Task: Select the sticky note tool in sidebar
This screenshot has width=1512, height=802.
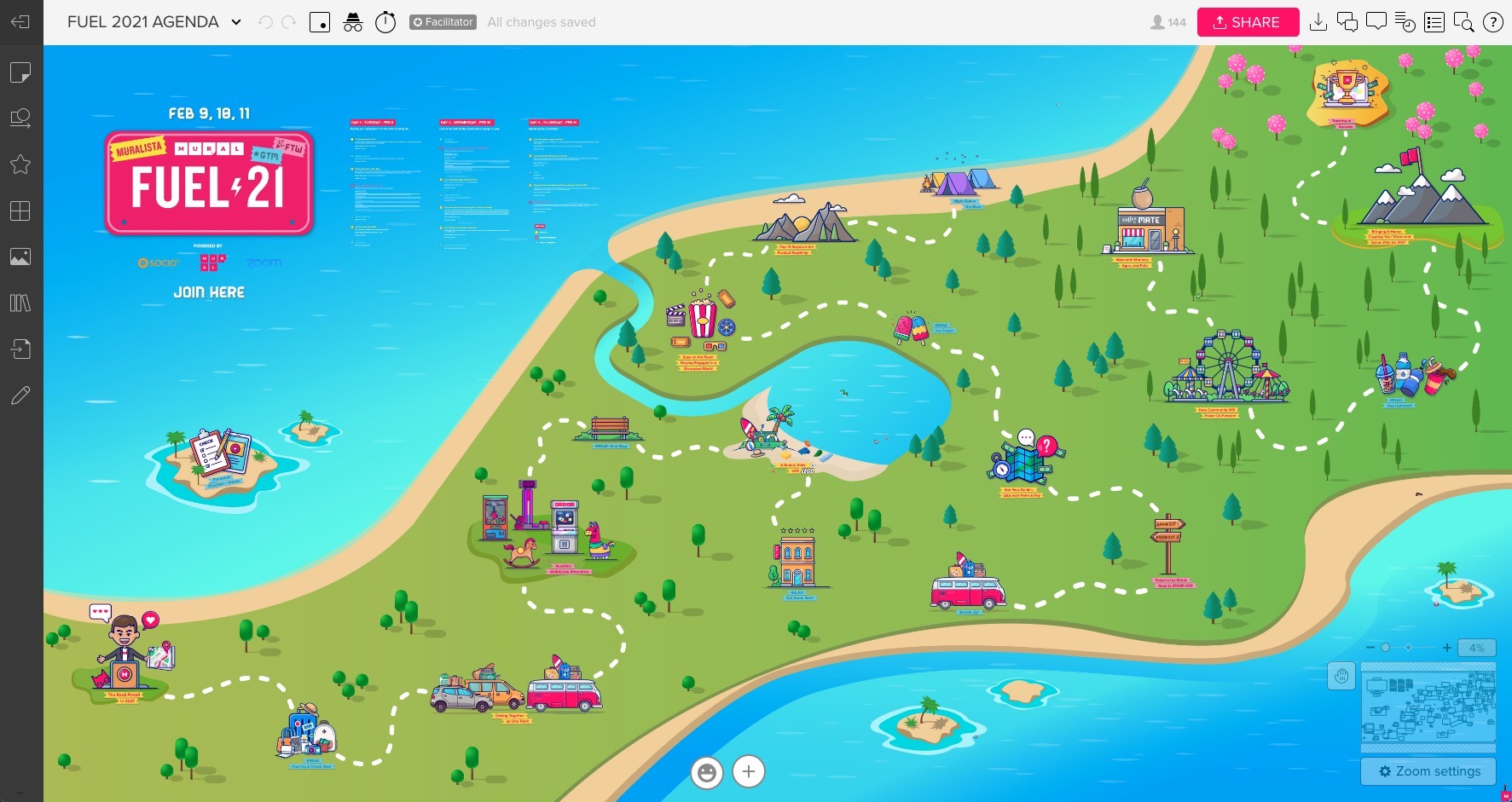Action: pos(20,72)
